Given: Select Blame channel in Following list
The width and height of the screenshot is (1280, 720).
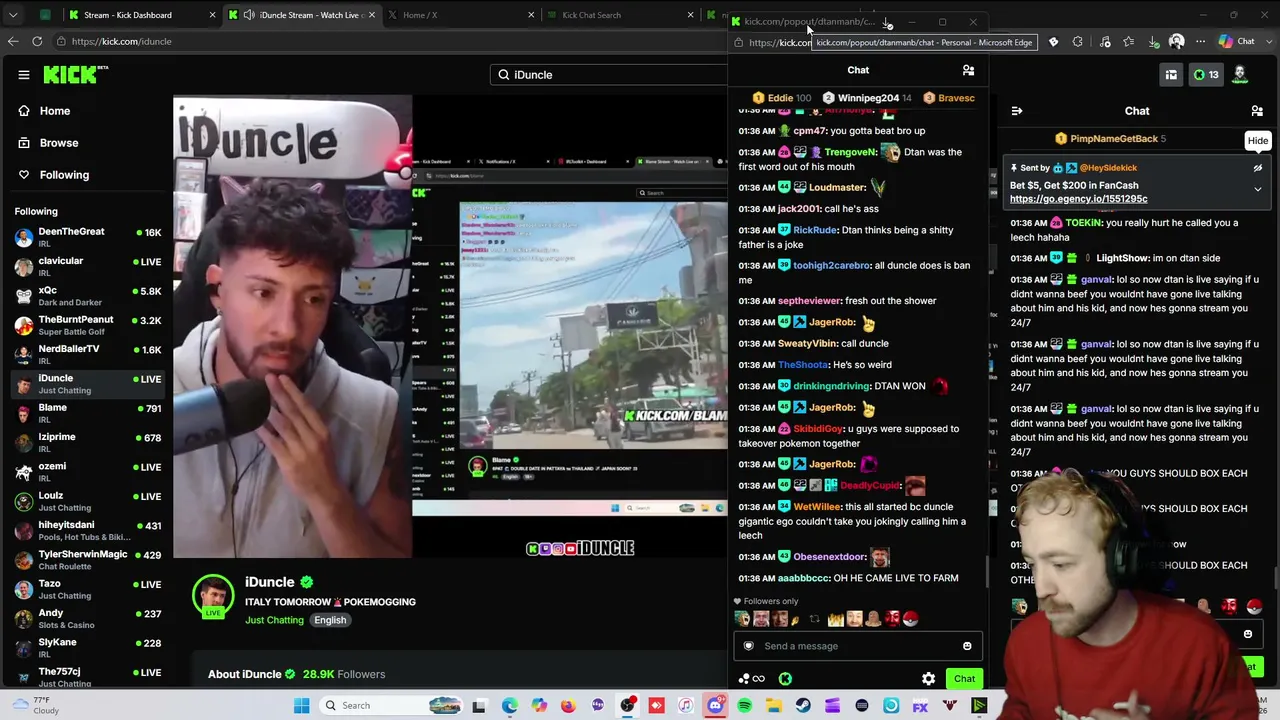Looking at the screenshot, I should [88, 413].
